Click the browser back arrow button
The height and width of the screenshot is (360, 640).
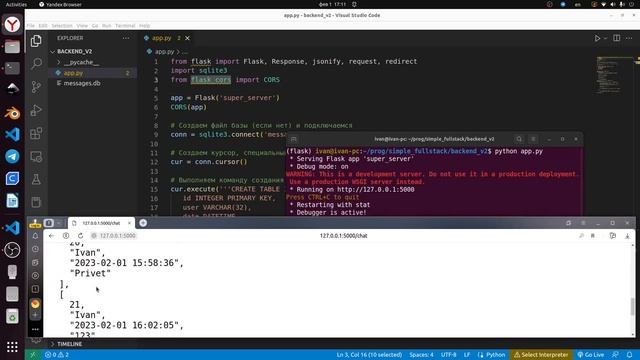(51, 236)
